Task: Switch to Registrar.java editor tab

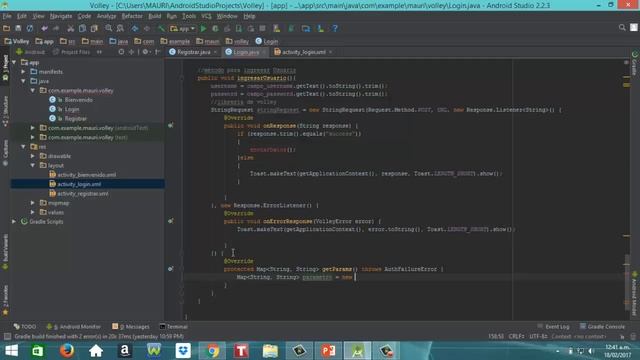Action: 193,52
